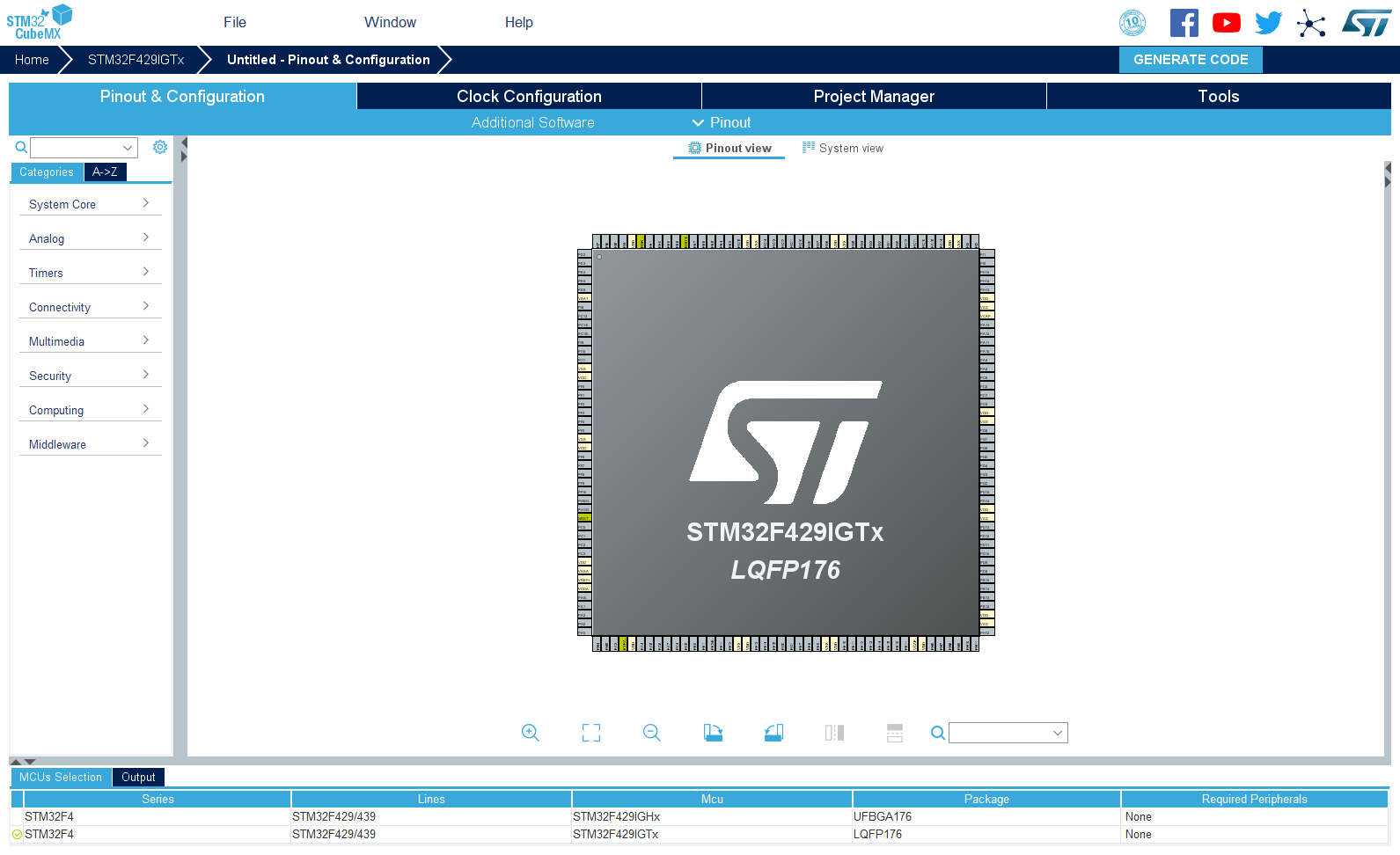Screen dimensions: 1400x855
Task: Sort the table by the Lines header
Action: (x=431, y=800)
